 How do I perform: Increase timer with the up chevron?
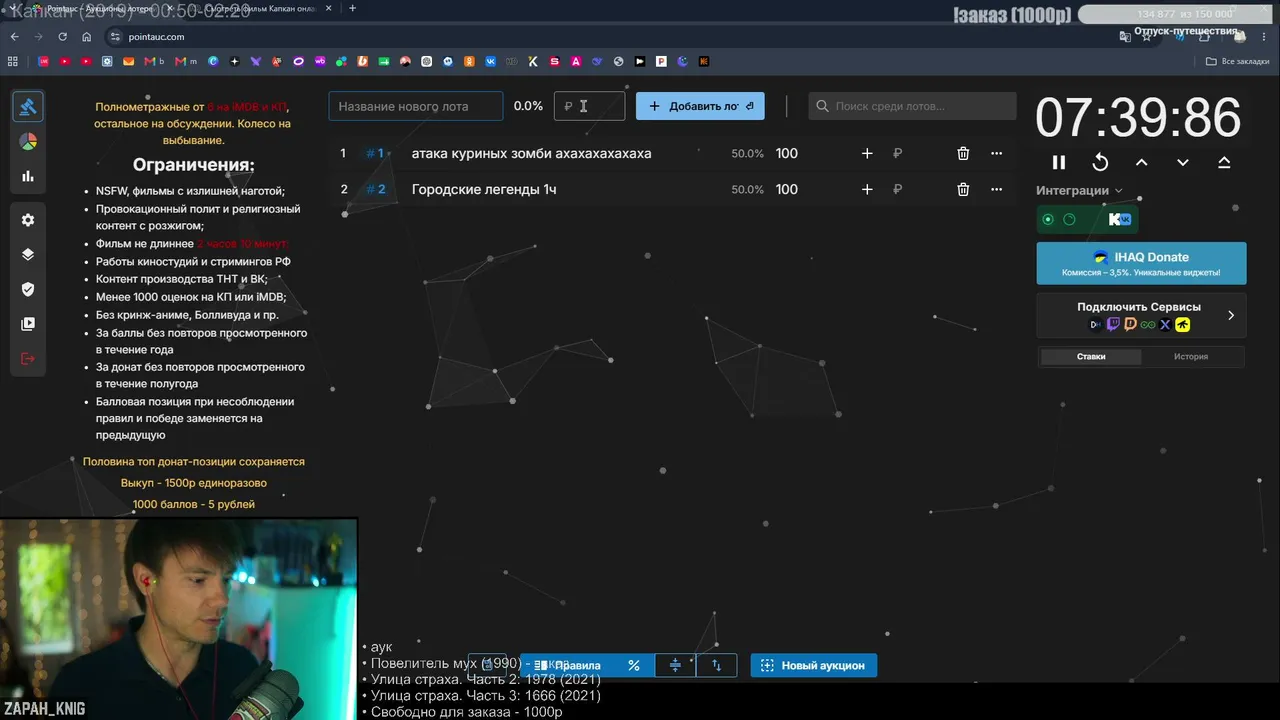1141,162
